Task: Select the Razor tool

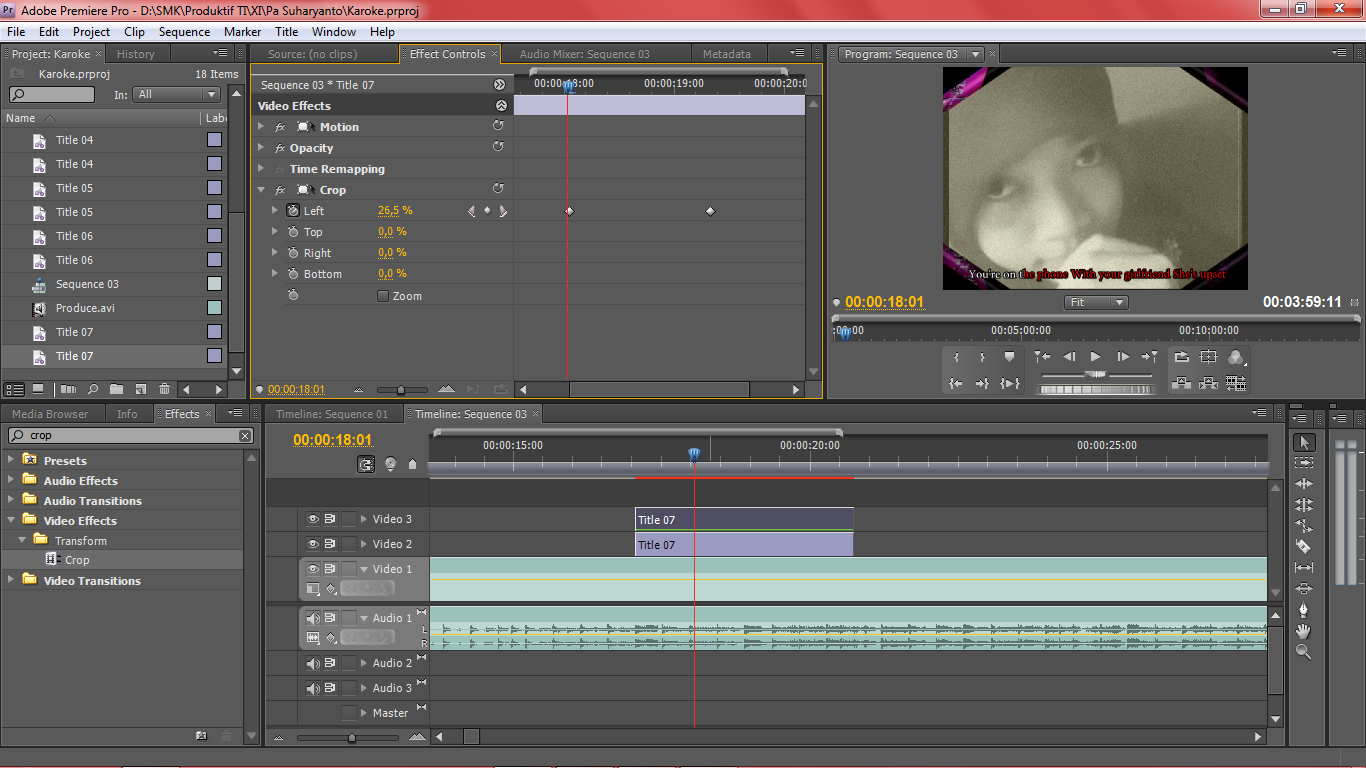Action: (1304, 547)
